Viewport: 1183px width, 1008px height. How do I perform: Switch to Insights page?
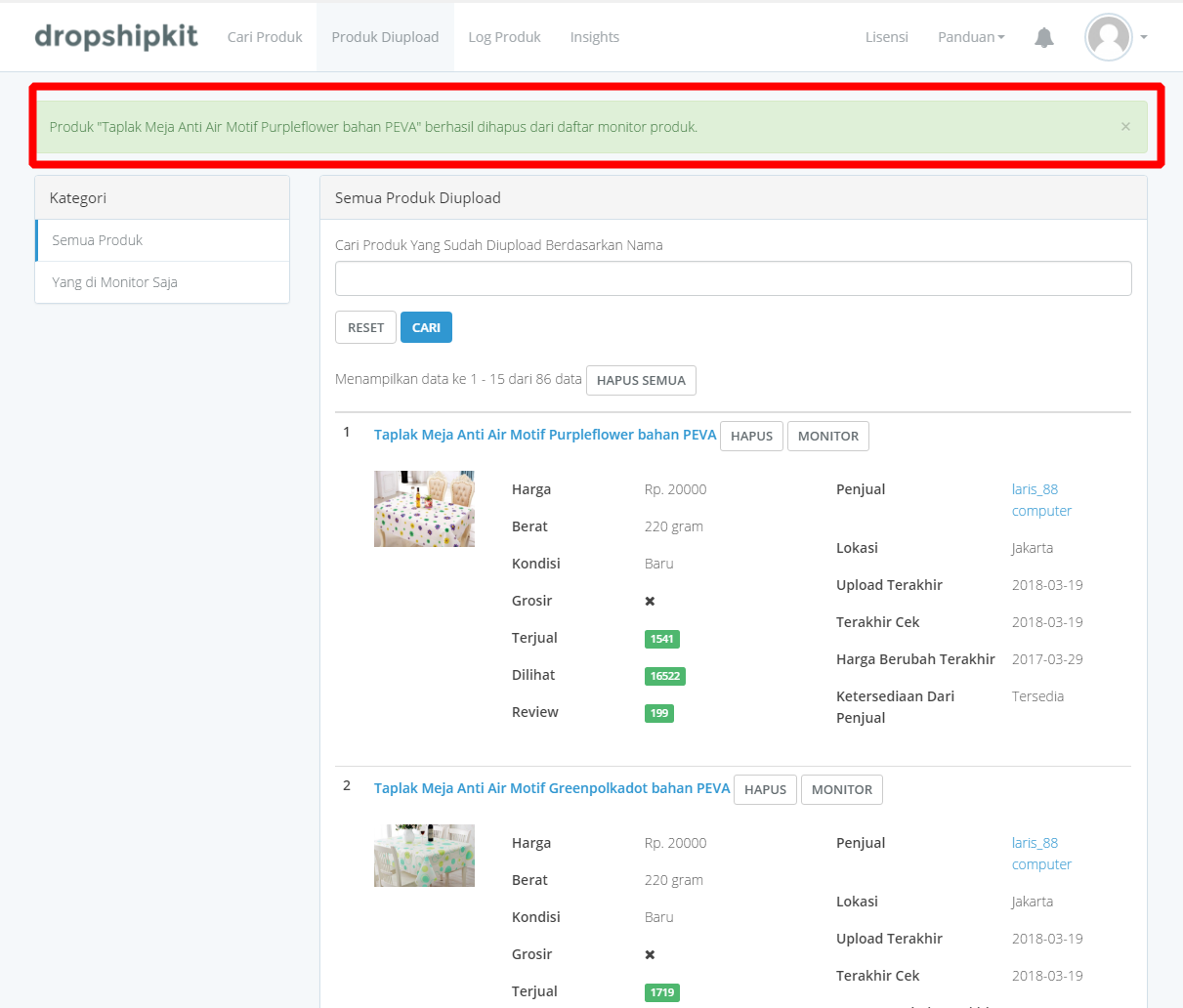[x=594, y=37]
